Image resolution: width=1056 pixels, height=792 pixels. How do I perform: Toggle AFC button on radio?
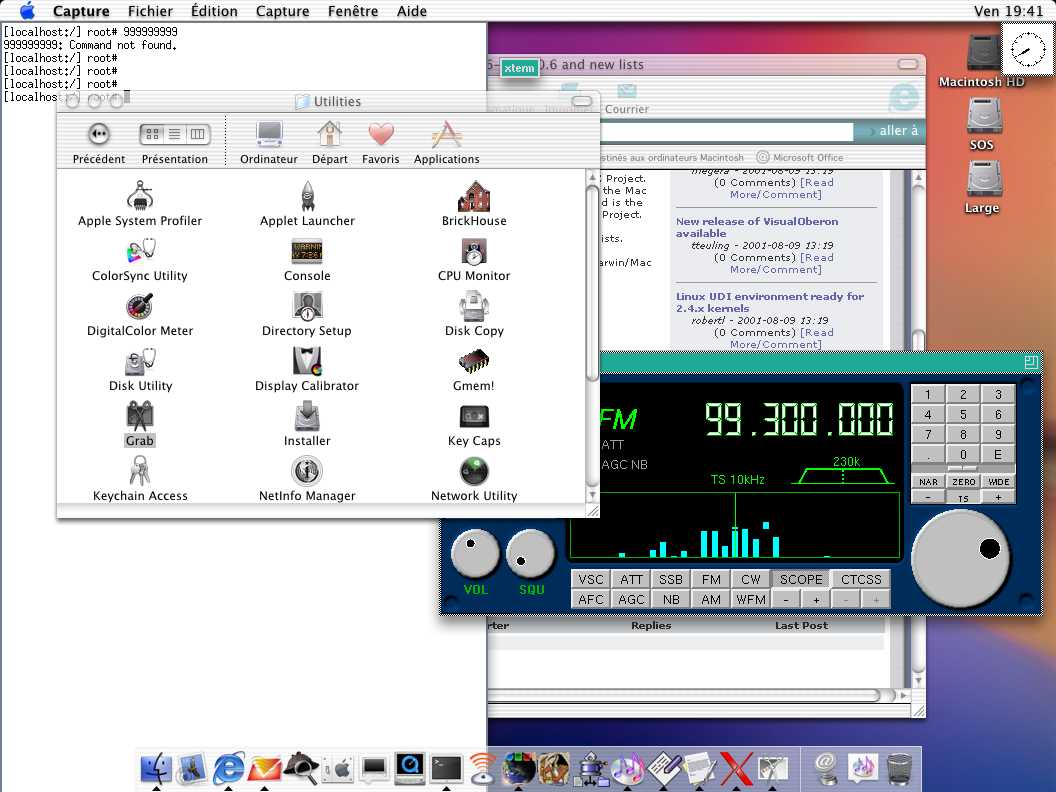pyautogui.click(x=591, y=599)
